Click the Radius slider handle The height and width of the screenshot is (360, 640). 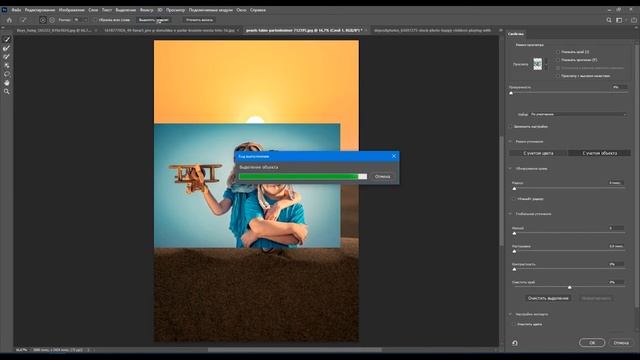514,189
